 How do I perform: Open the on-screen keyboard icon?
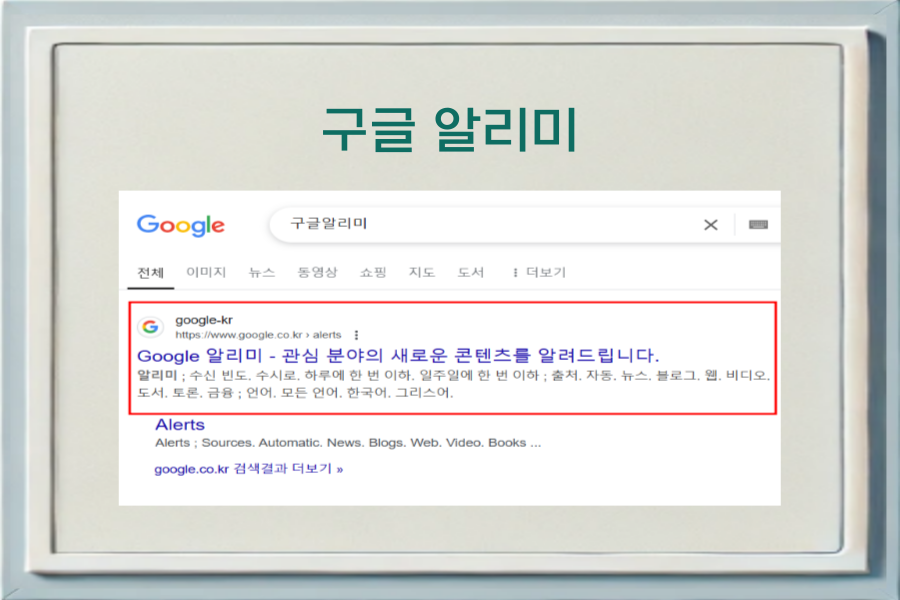point(758,224)
